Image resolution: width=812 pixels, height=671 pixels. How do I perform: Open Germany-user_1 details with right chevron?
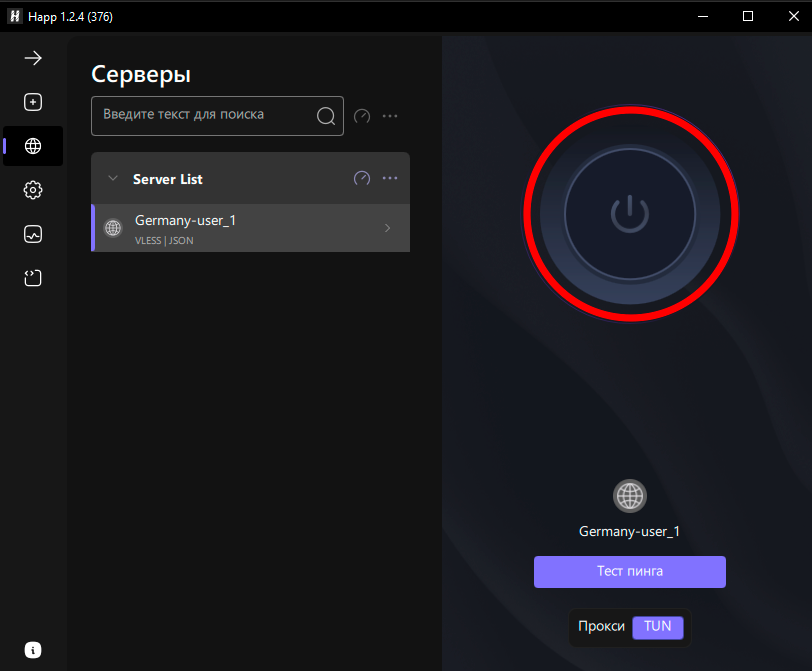pos(388,228)
